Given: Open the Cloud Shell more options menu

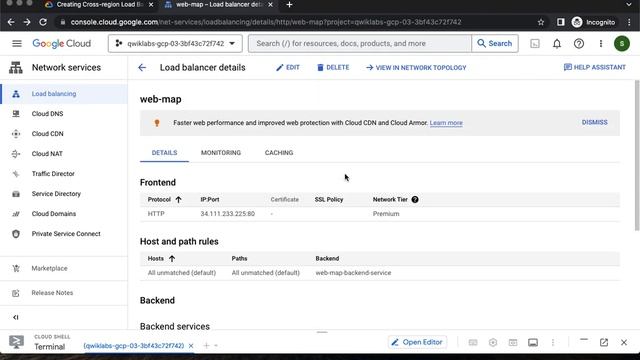Looking at the screenshot, I should (x=553, y=342).
